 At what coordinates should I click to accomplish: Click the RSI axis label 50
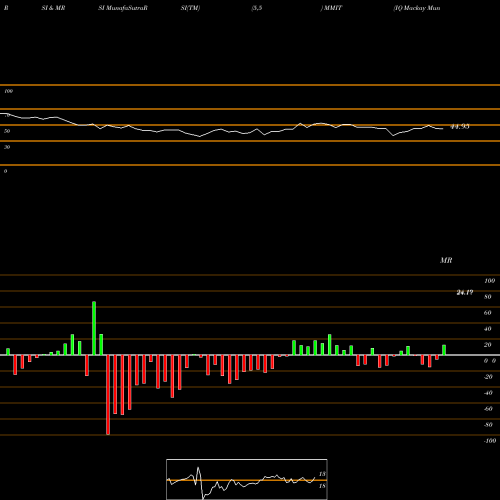pos(7,131)
